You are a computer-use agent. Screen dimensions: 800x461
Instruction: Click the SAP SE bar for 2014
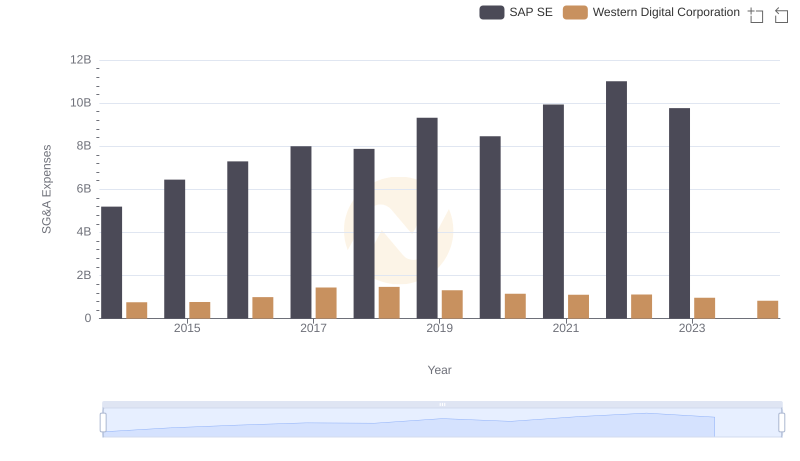112,263
